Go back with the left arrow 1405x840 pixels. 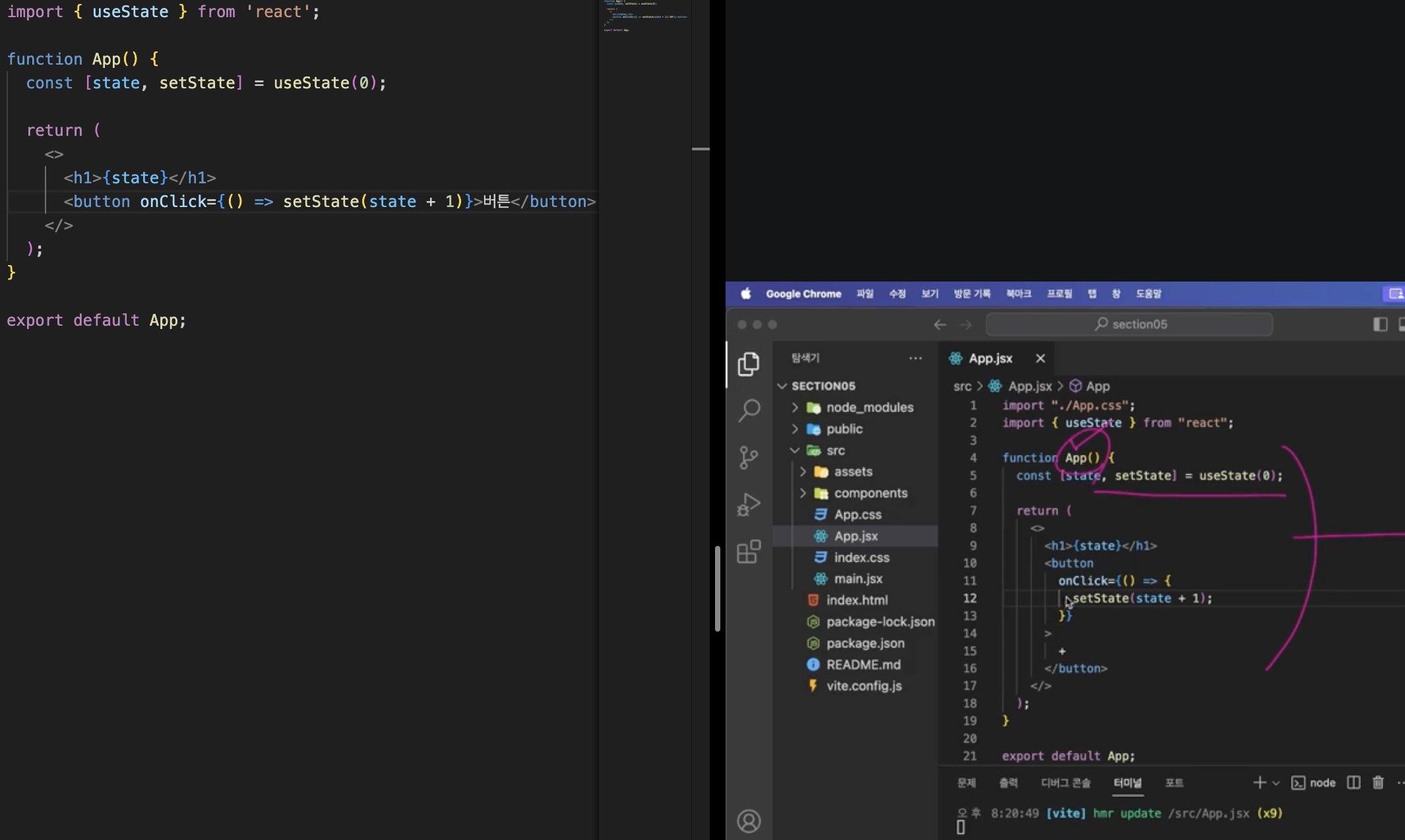tap(940, 324)
